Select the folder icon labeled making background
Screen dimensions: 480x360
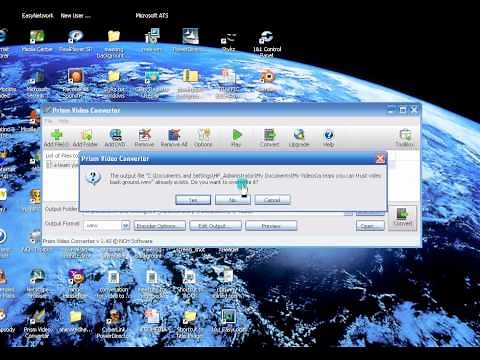(114, 44)
